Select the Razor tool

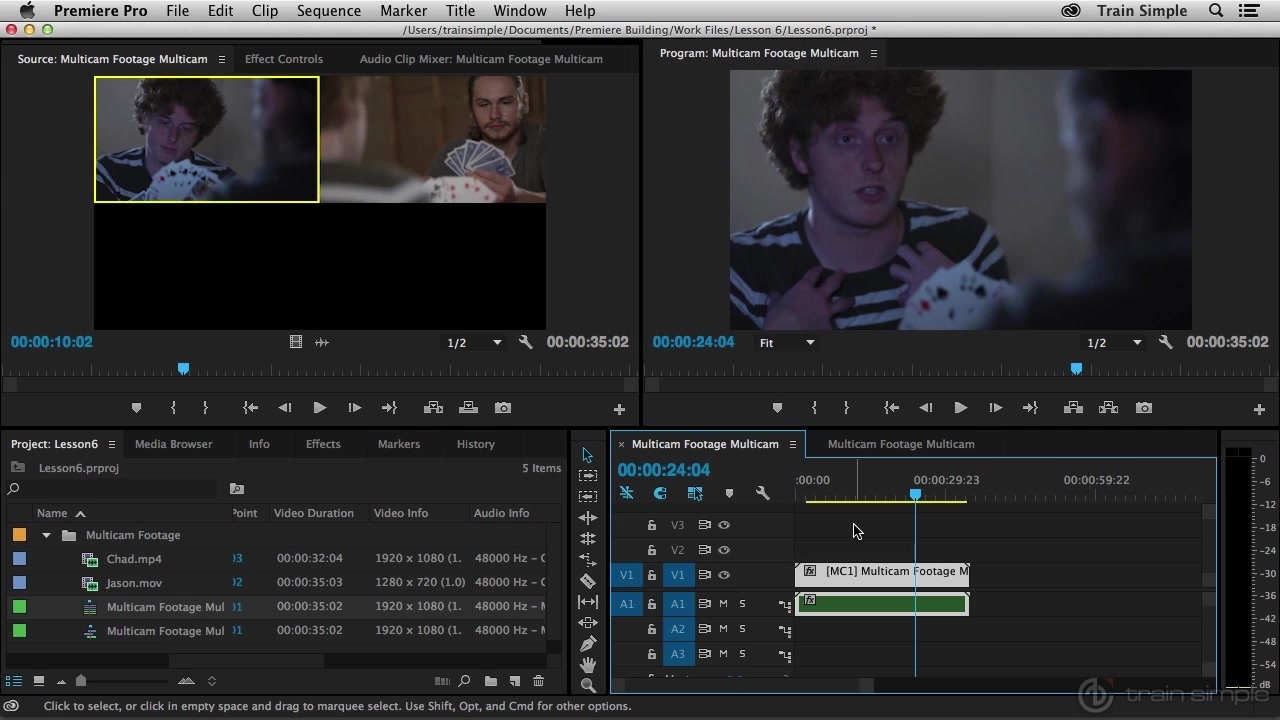pos(588,581)
